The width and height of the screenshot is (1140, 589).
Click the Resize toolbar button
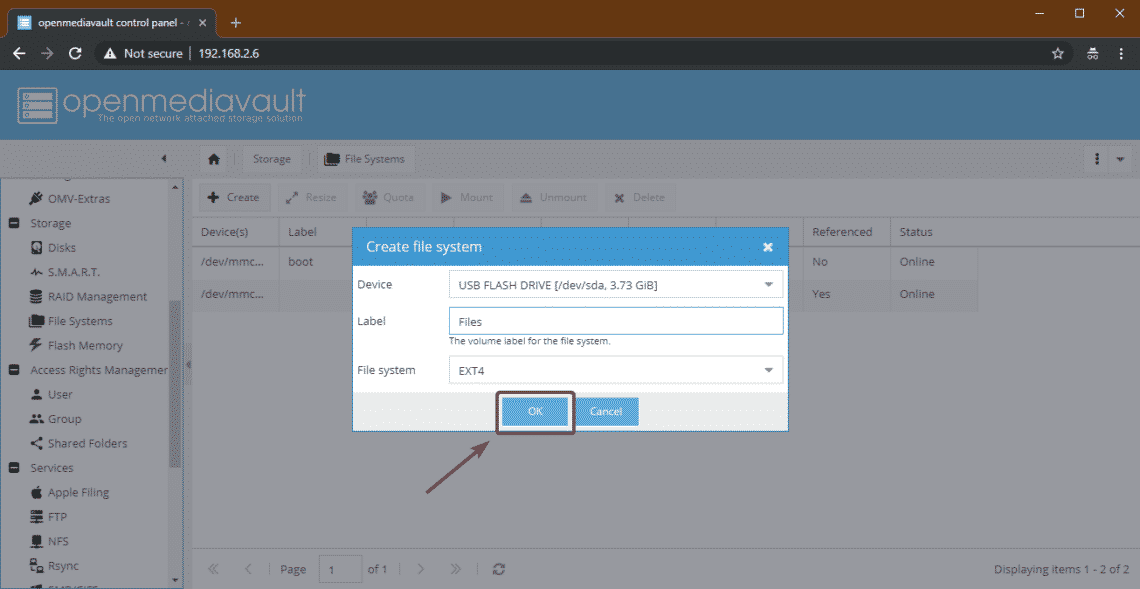311,197
